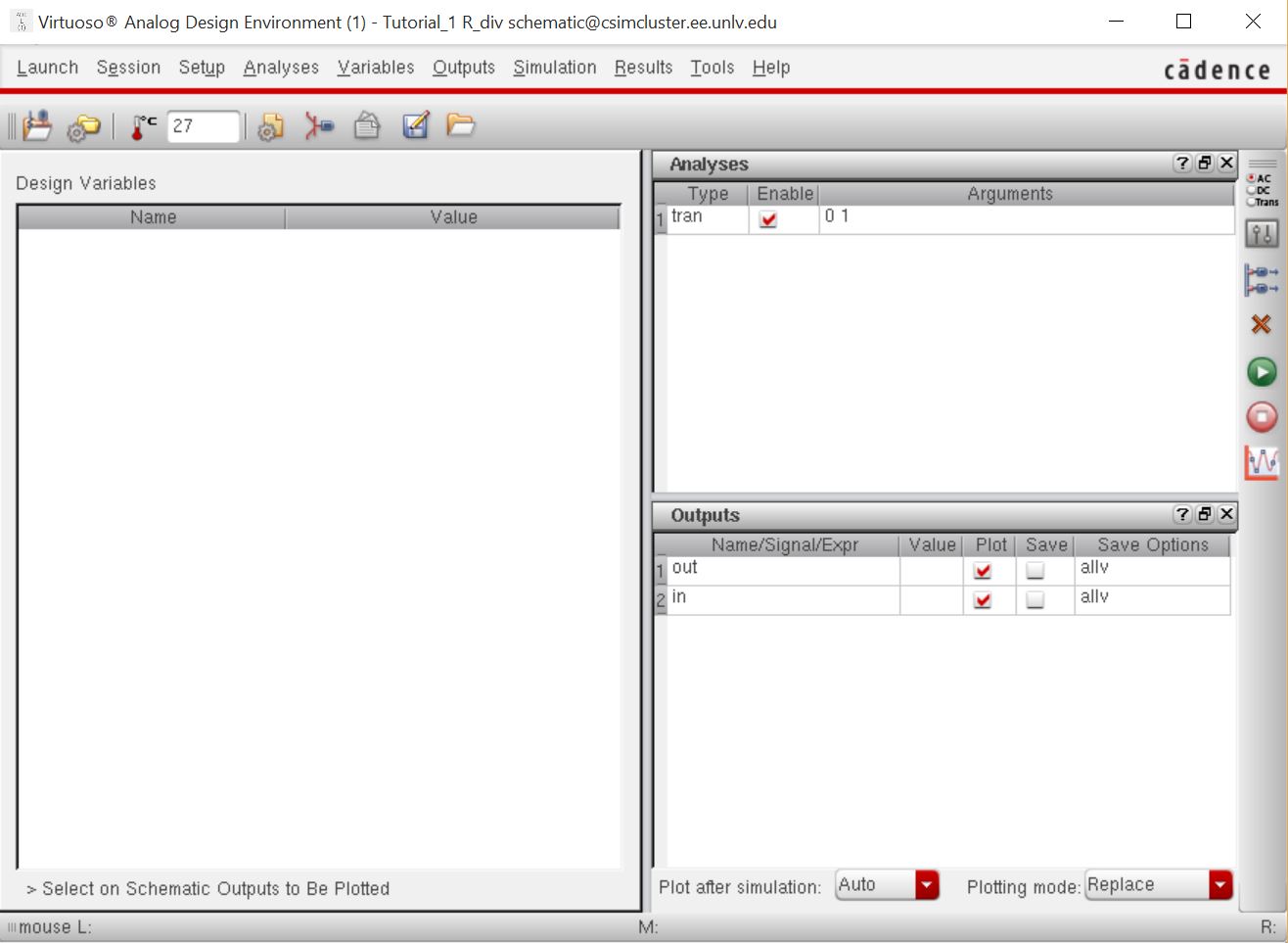Open the Outputs menu
The image size is (1288, 943).
pyautogui.click(x=464, y=68)
